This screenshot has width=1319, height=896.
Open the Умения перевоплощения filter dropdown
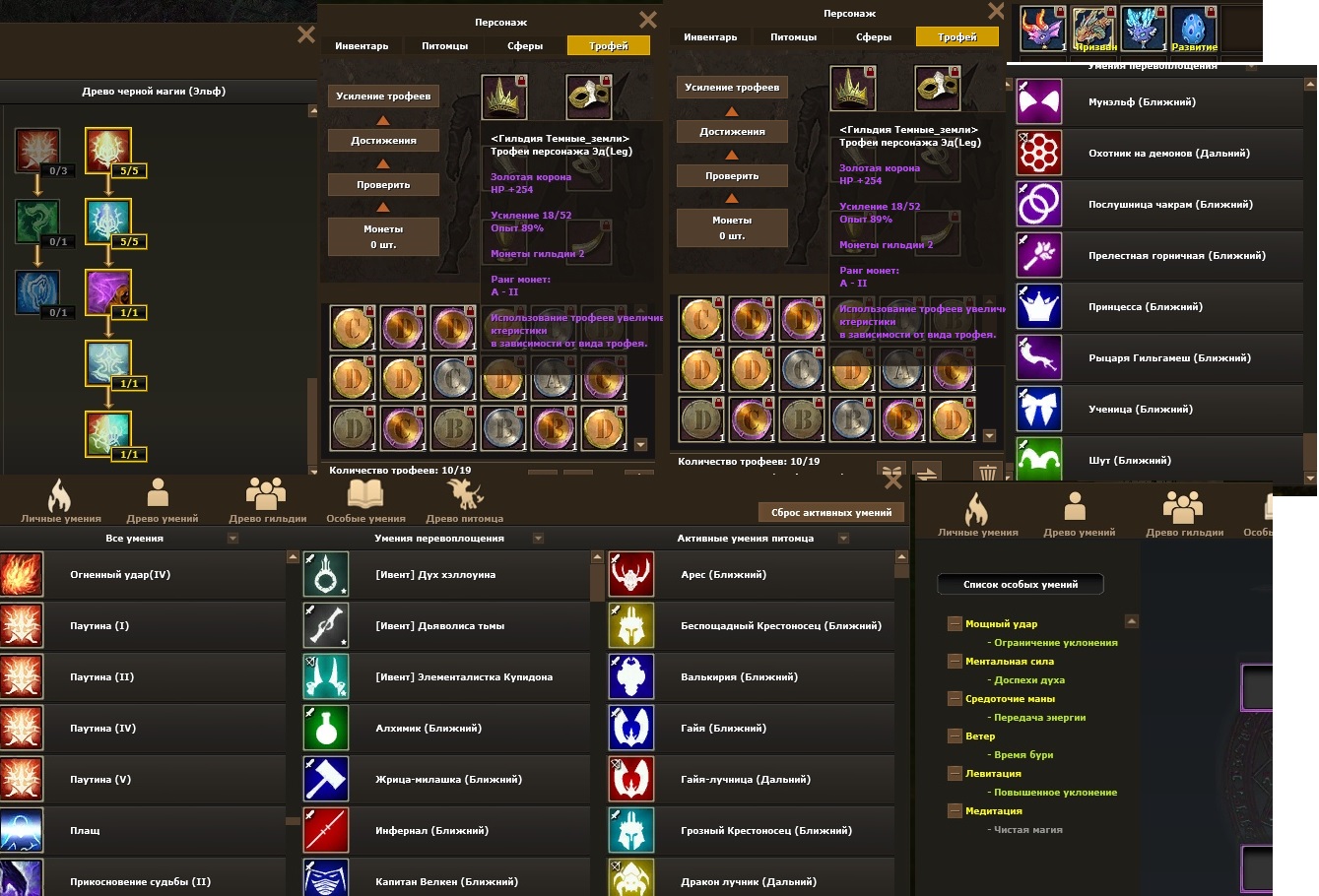[x=538, y=539]
